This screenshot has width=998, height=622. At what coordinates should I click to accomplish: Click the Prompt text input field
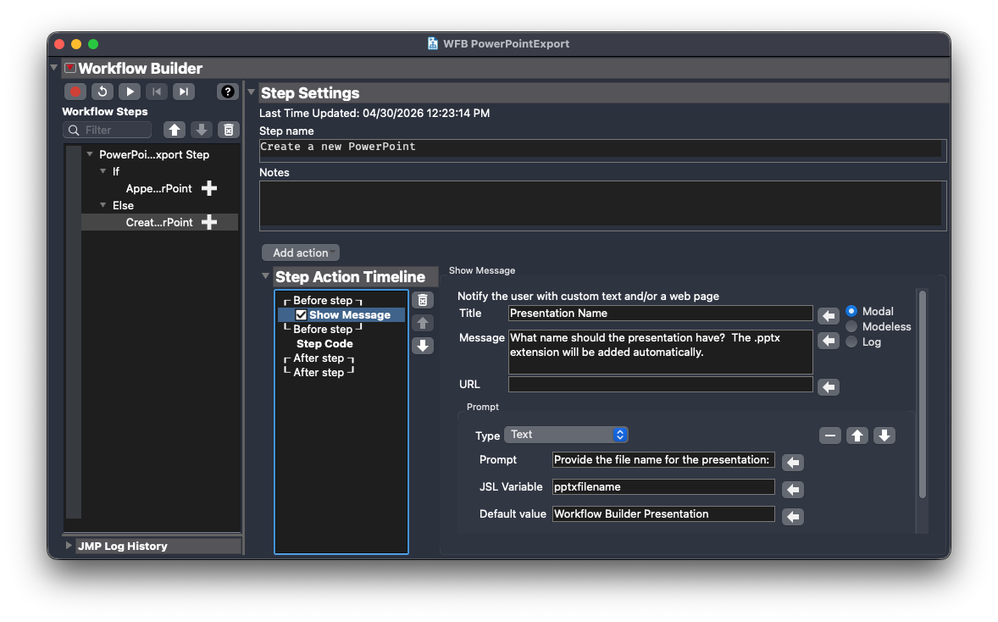pos(663,460)
